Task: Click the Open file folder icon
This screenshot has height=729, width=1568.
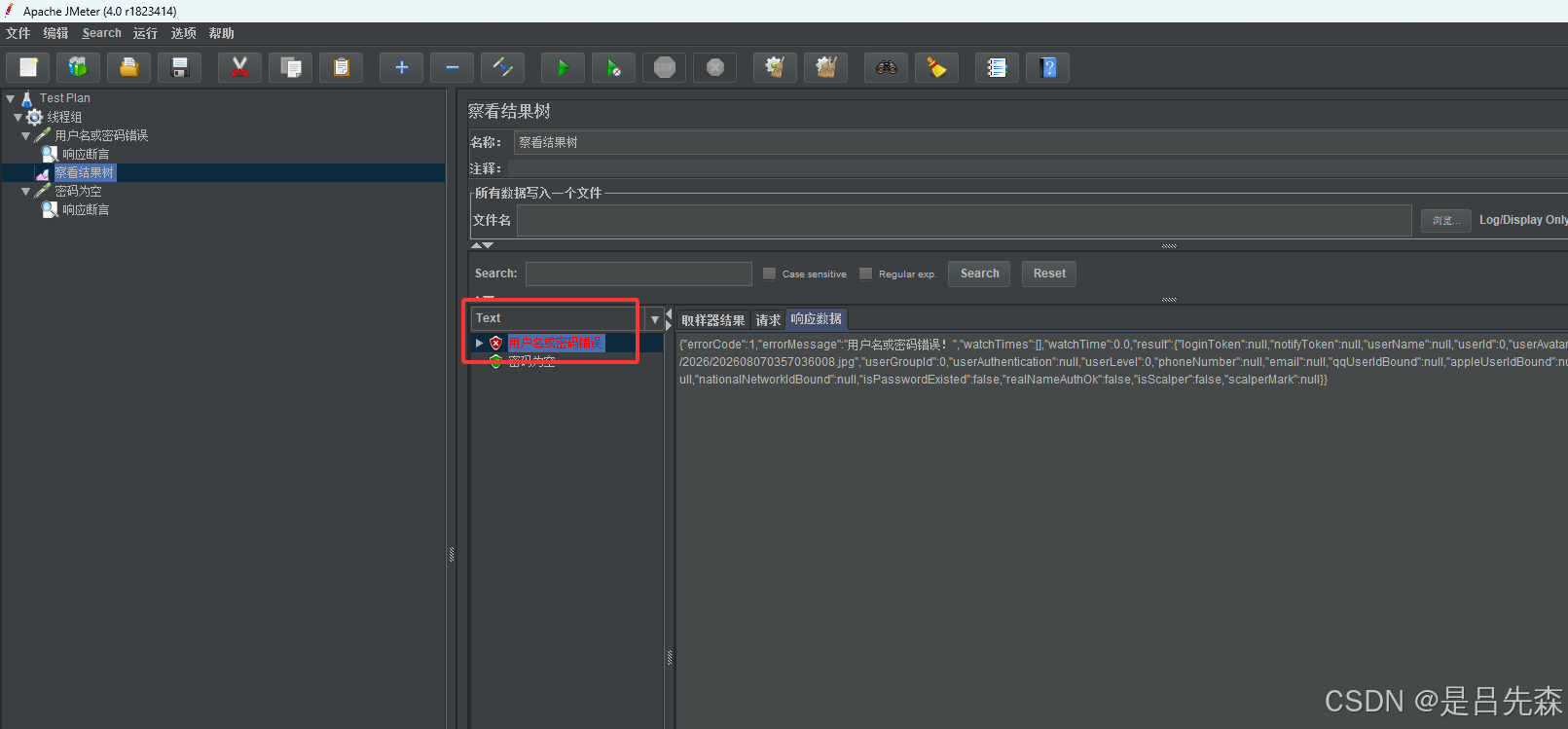Action: click(x=128, y=67)
